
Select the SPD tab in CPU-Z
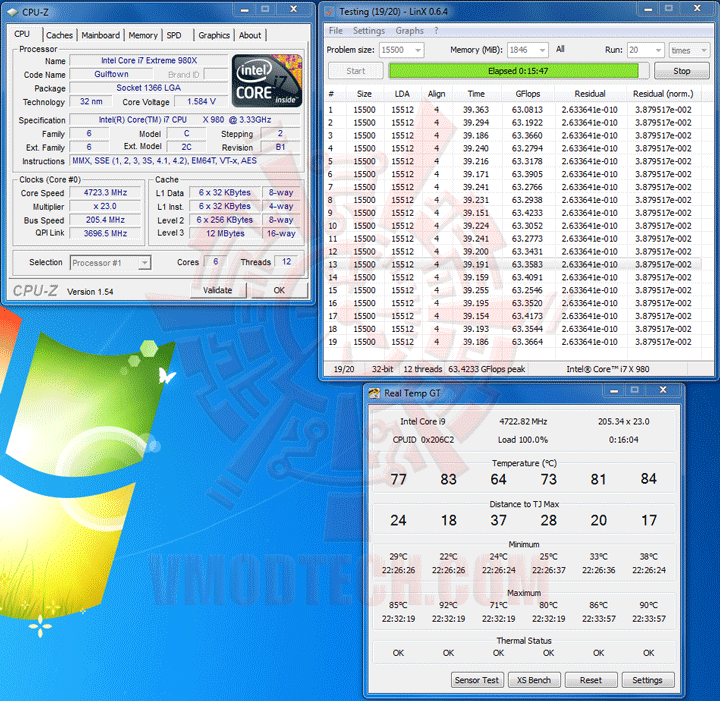[x=174, y=35]
